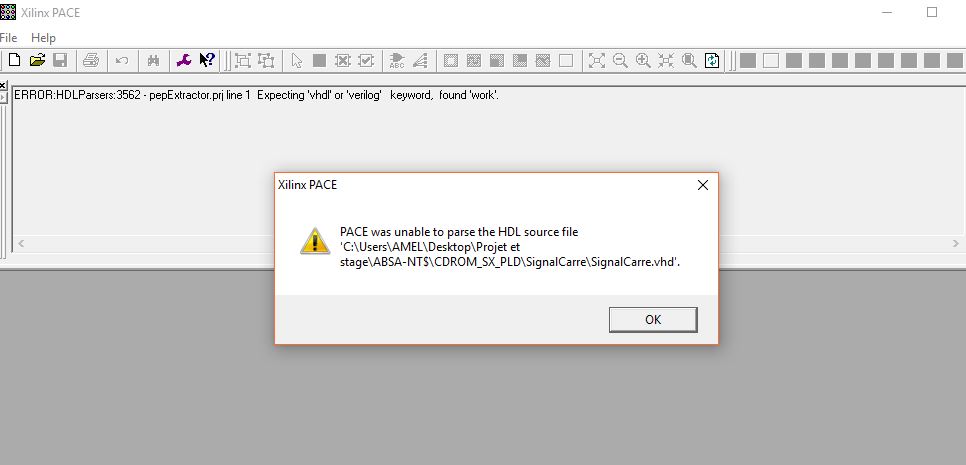
Task: Click the context help arrow-question icon
Action: pyautogui.click(x=207, y=60)
